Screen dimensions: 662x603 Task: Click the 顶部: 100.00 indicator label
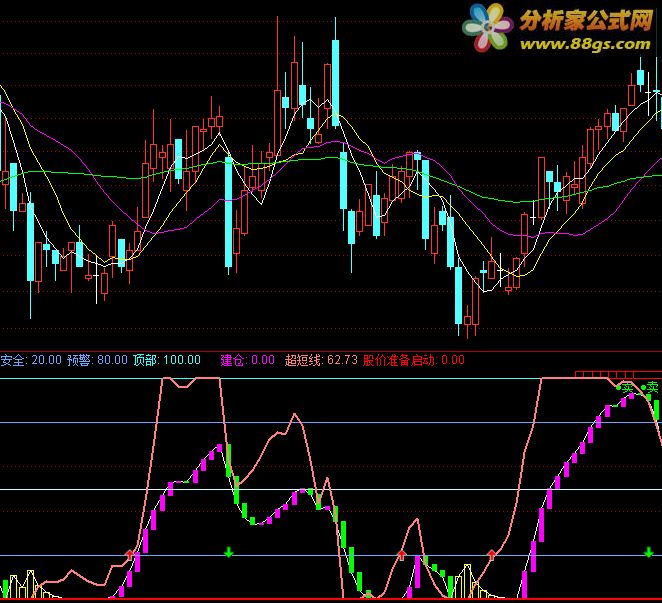(x=167, y=360)
